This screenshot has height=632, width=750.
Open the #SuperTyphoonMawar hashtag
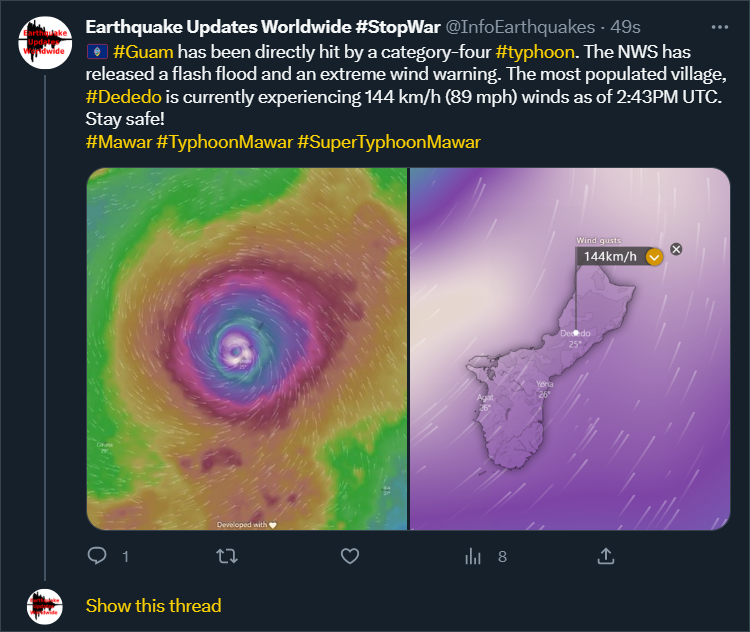point(389,142)
